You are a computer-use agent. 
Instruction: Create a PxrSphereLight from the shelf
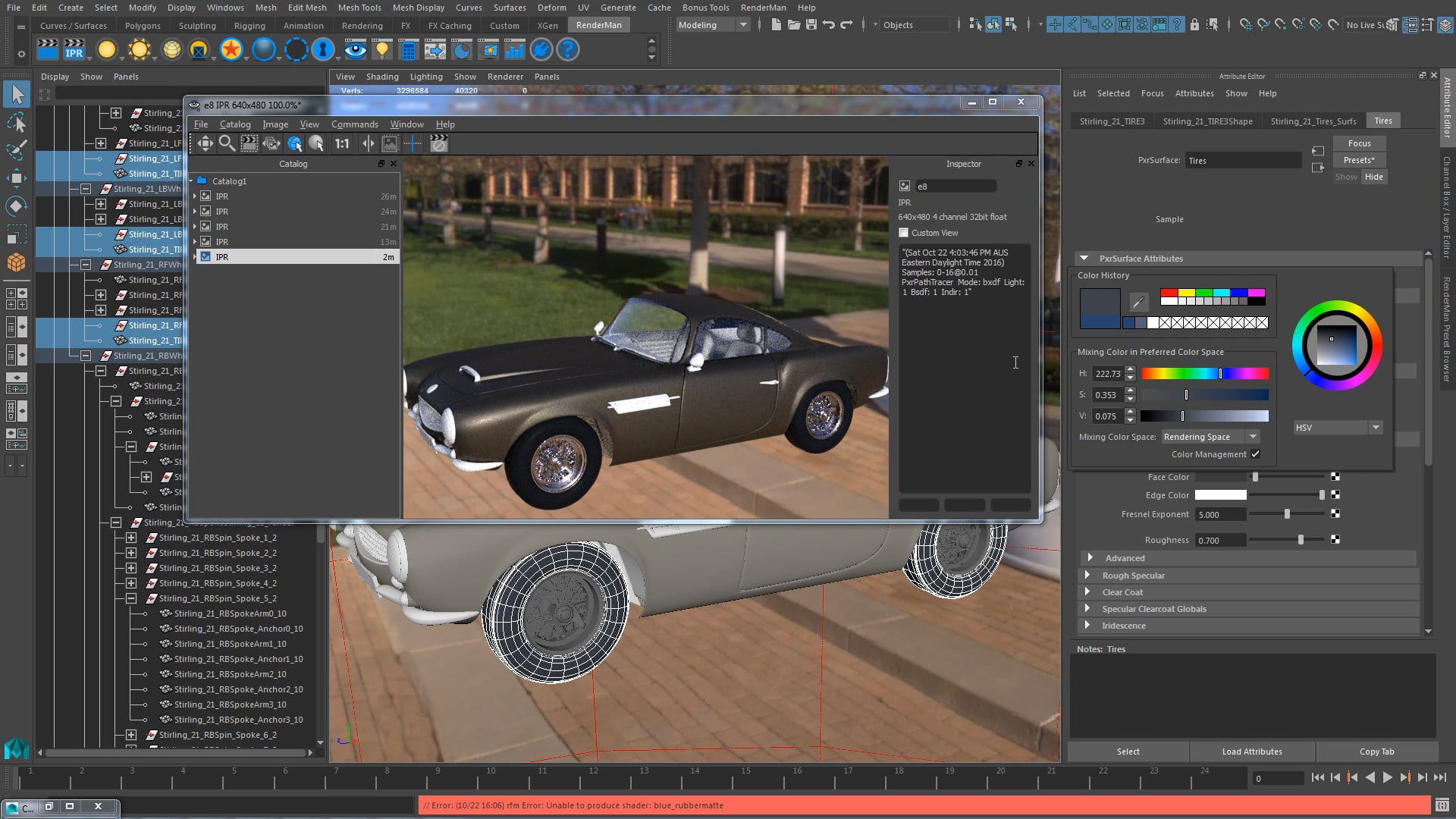pos(107,50)
